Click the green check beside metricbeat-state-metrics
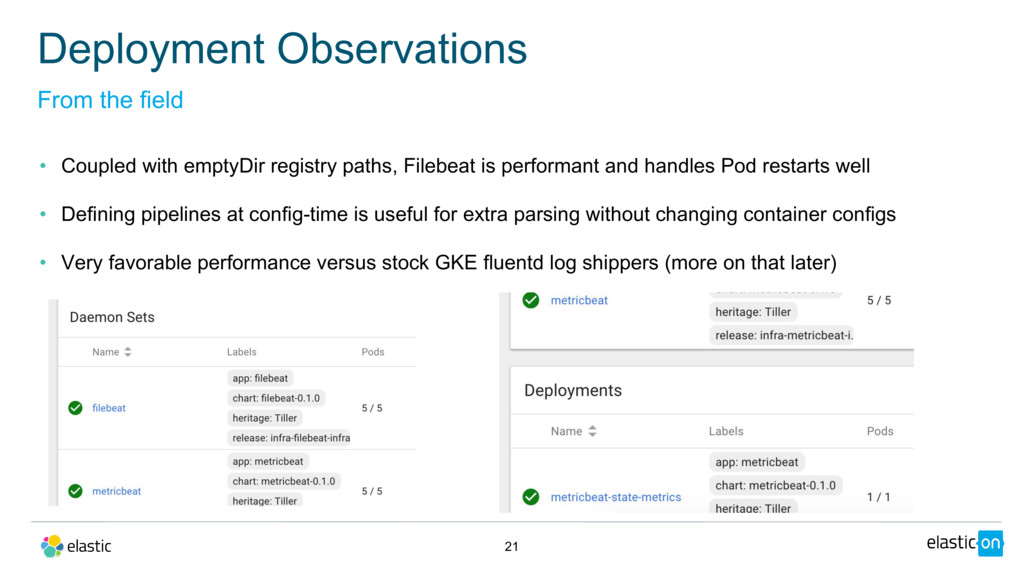The width and height of the screenshot is (1024, 576). click(531, 497)
